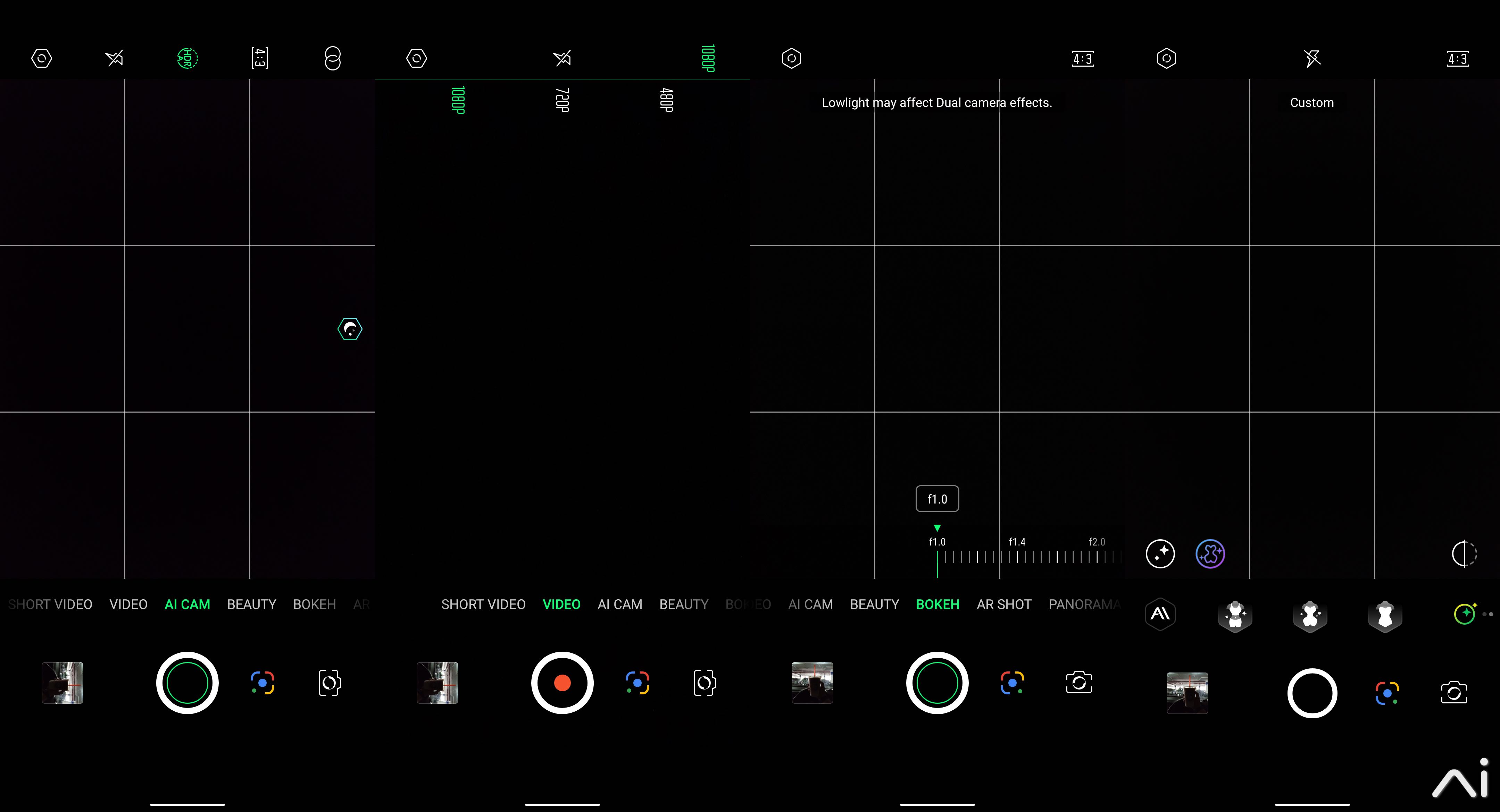Switch to SHORT VIDEO on the VIDEO screen
The image size is (1500, 812).
point(483,604)
